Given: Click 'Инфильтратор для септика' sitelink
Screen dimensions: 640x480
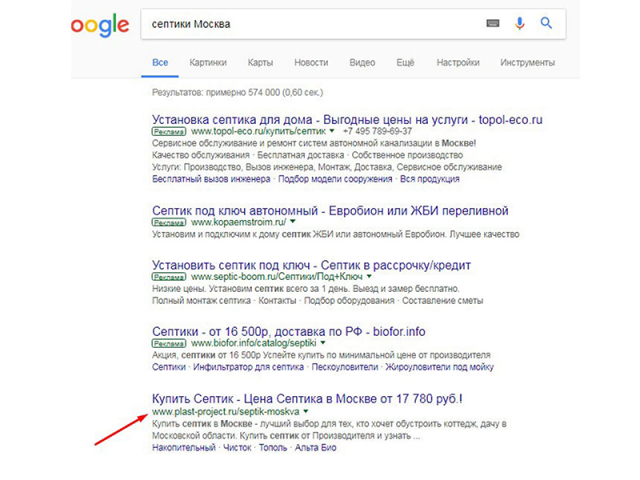Looking at the screenshot, I should tap(248, 367).
